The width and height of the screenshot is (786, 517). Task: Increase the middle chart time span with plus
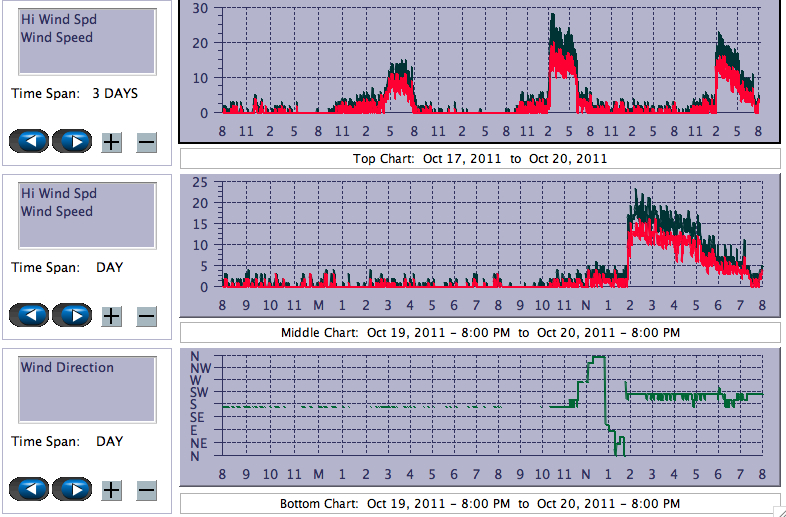(111, 316)
